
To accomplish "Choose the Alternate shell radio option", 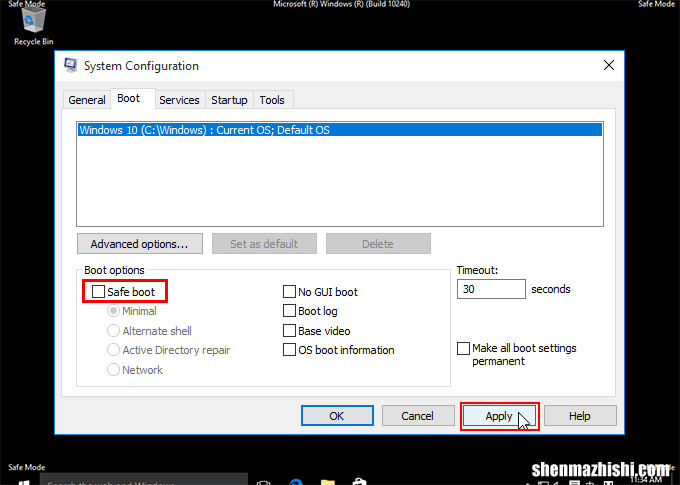I will tap(113, 331).
